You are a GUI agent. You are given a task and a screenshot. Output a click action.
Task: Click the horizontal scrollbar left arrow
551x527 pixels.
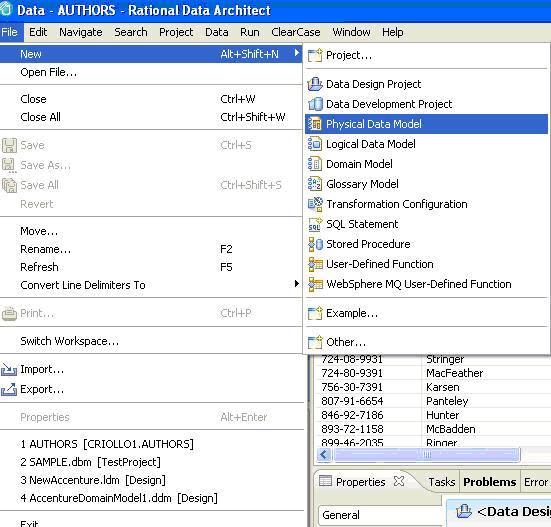pyautogui.click(x=324, y=455)
